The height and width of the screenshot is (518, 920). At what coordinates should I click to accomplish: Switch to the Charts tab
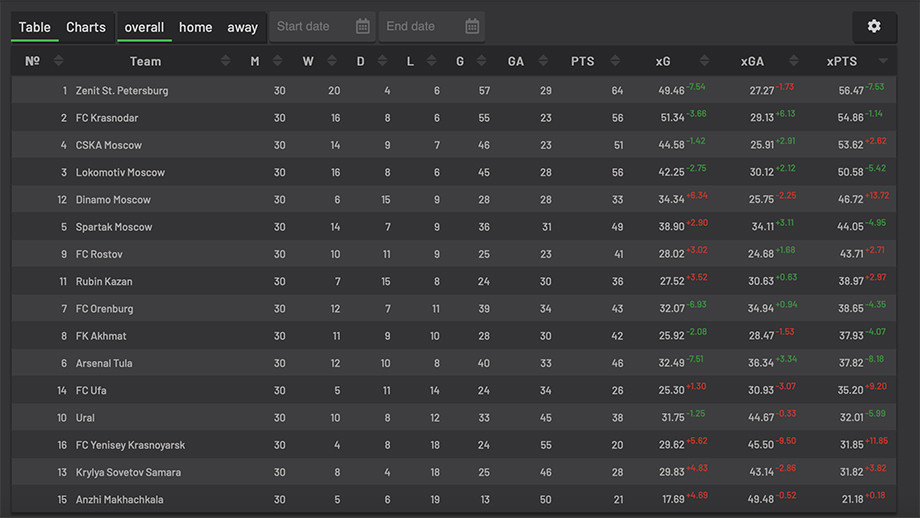pos(86,27)
